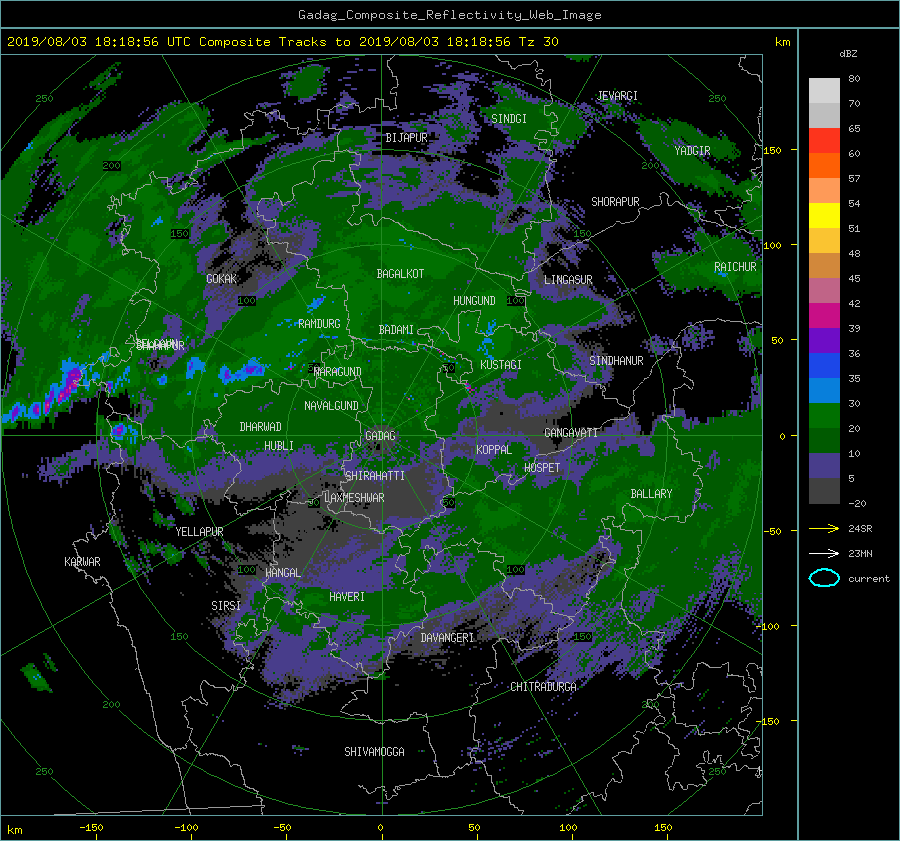Image resolution: width=900 pixels, height=841 pixels.
Task: Click the HANGAL label
Action: click(283, 573)
